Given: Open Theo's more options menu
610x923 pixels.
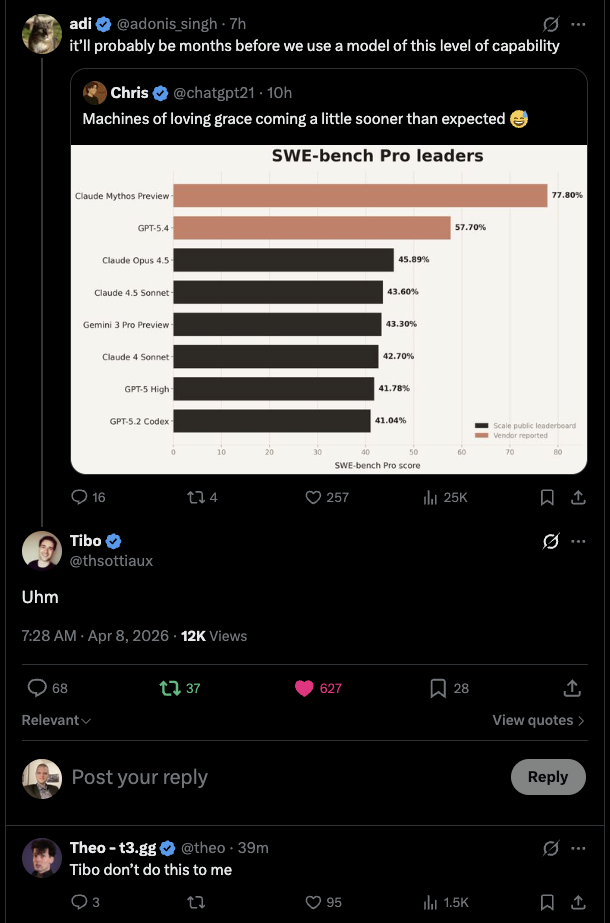Looking at the screenshot, I should (x=578, y=848).
